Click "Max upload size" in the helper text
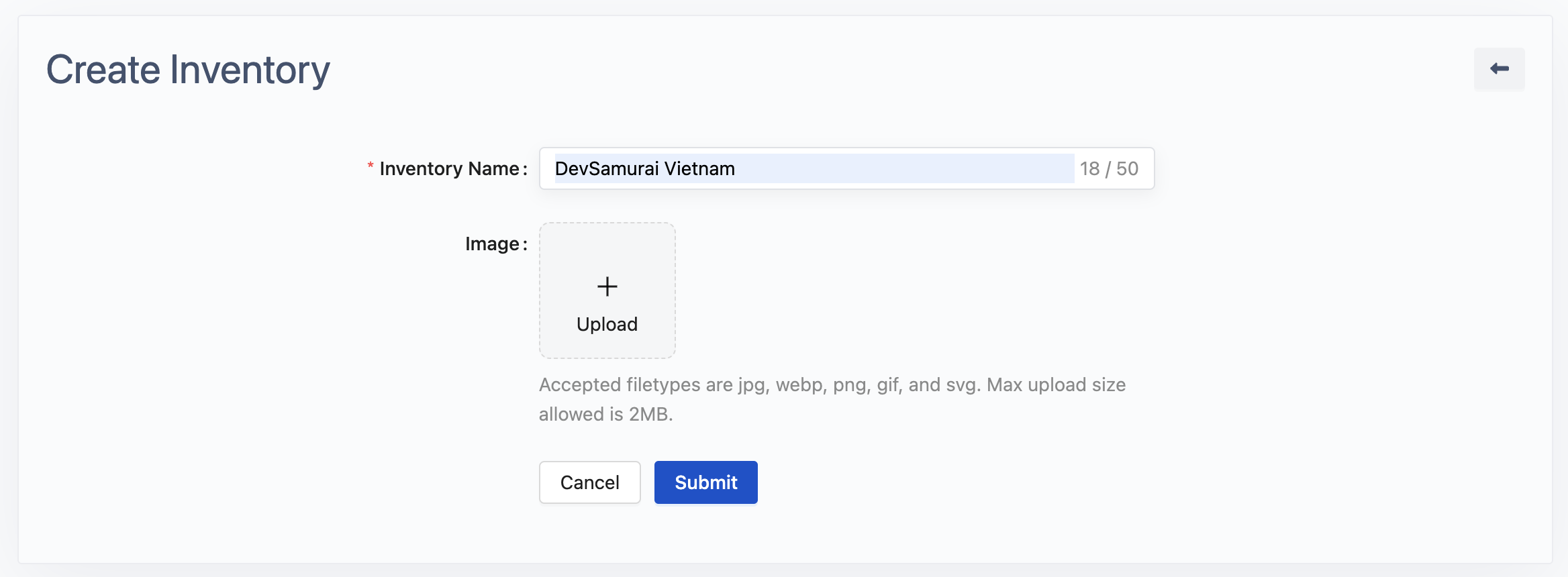The height and width of the screenshot is (577, 1568). [x=1056, y=384]
